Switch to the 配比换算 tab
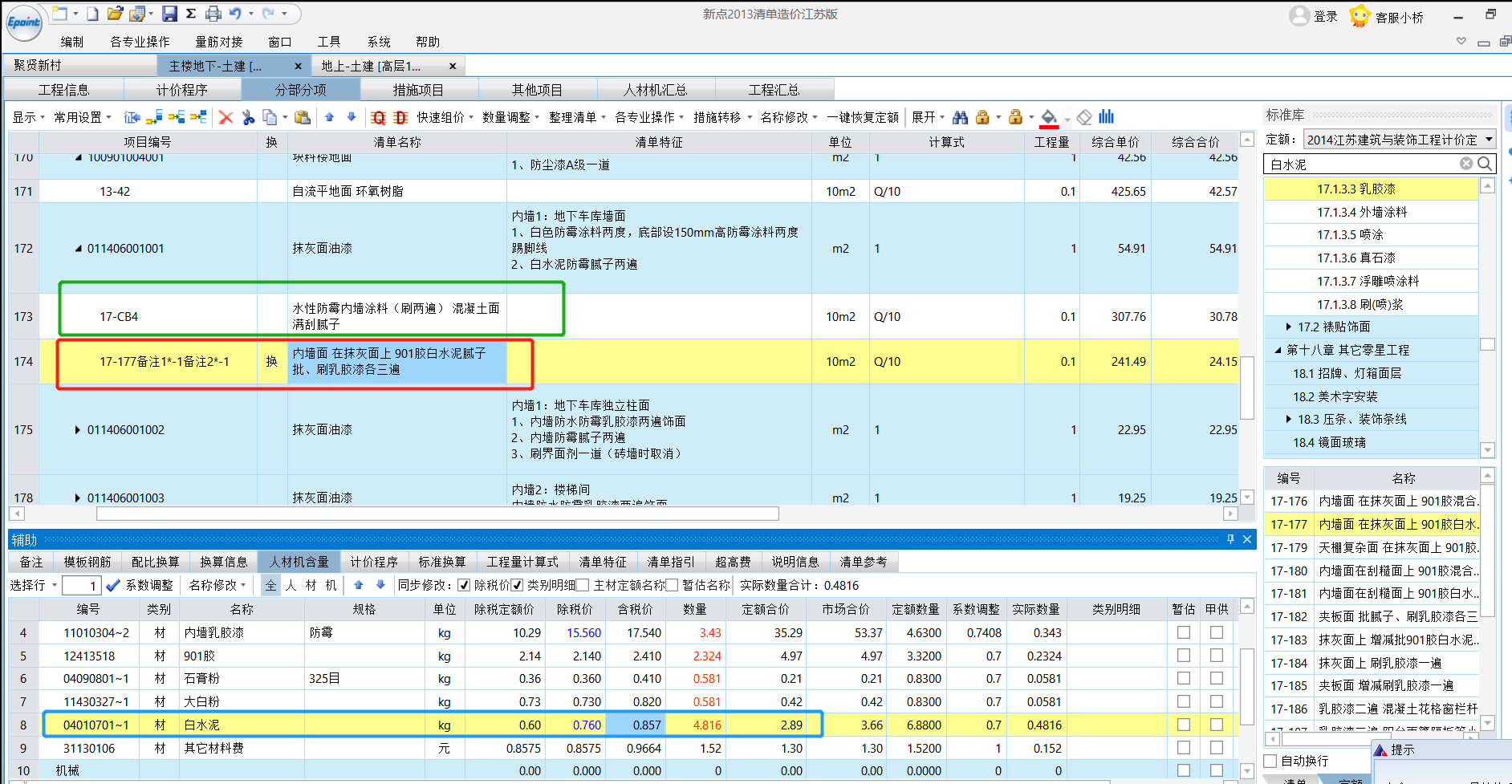Viewport: 1512px width, 784px height. [156, 562]
